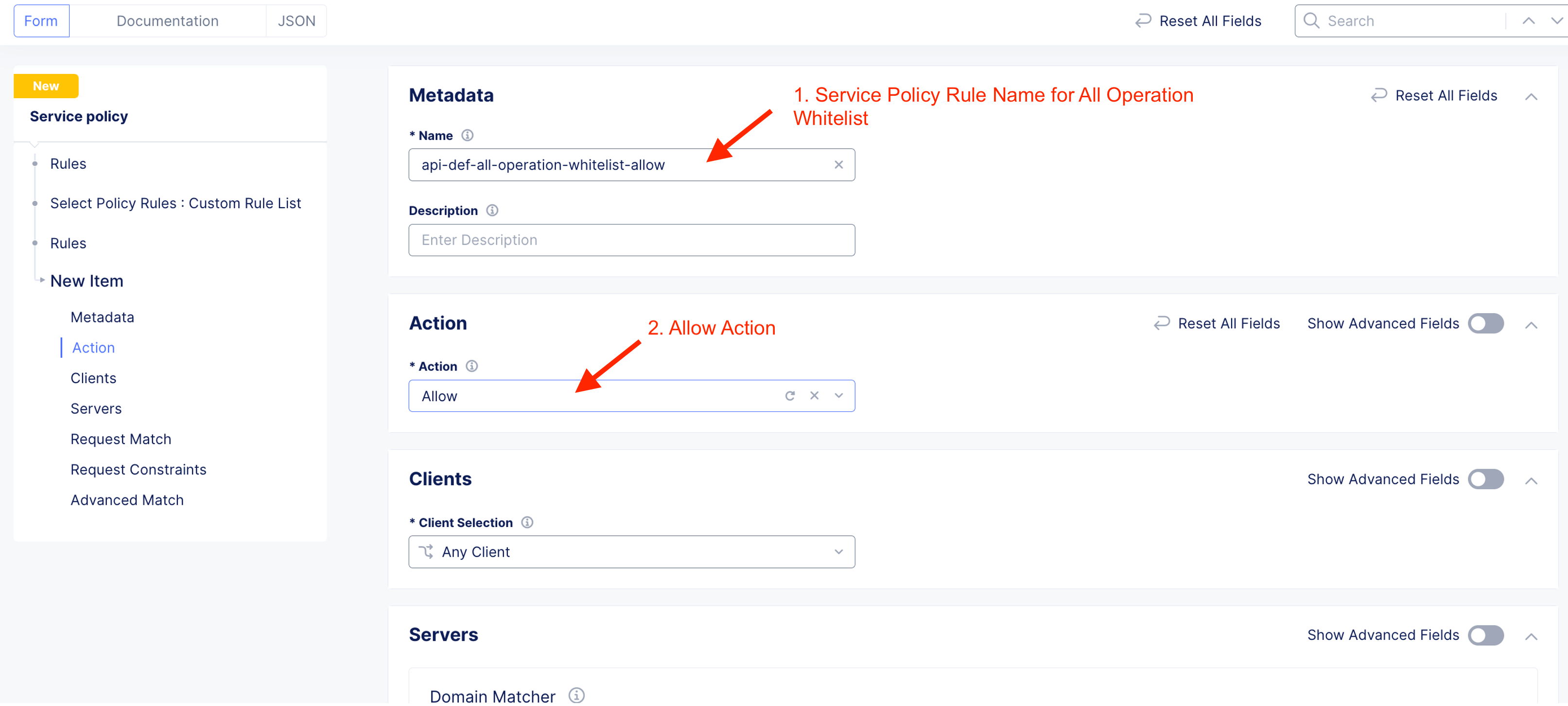This screenshot has height=706, width=1568.
Task: Clear the Name field with X icon
Action: pos(838,164)
